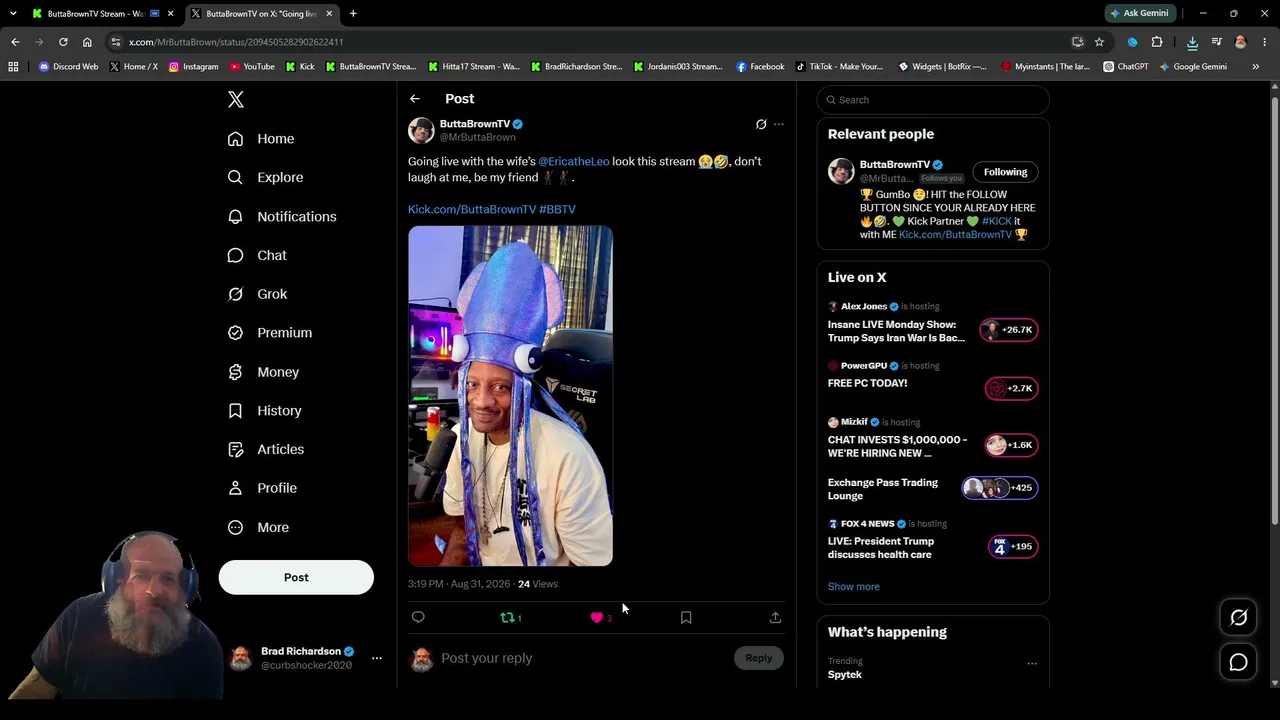Viewport: 1280px width, 720px height.
Task: Click the Reply button
Action: (758, 658)
